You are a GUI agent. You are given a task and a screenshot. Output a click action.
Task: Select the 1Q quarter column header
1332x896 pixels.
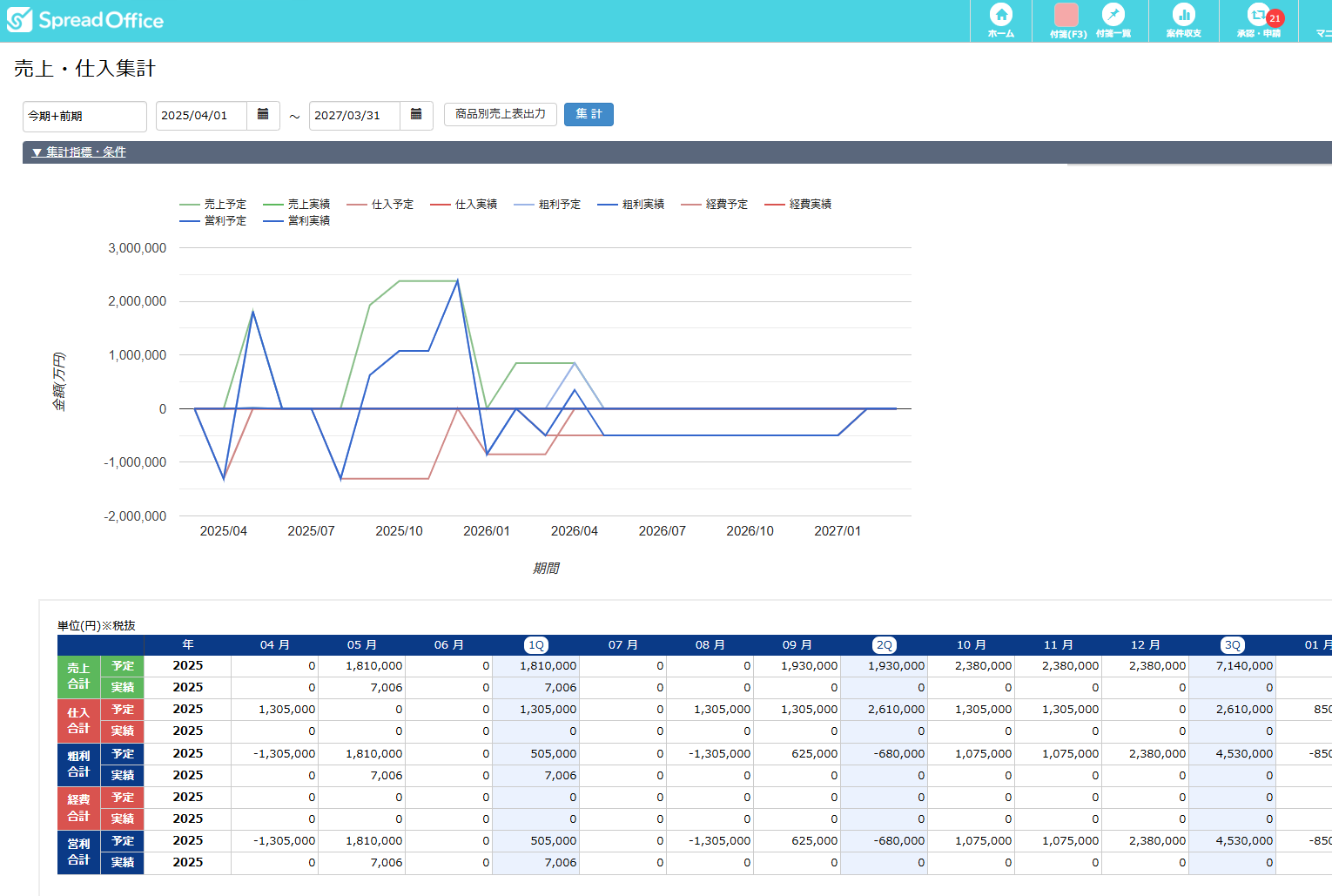[535, 645]
